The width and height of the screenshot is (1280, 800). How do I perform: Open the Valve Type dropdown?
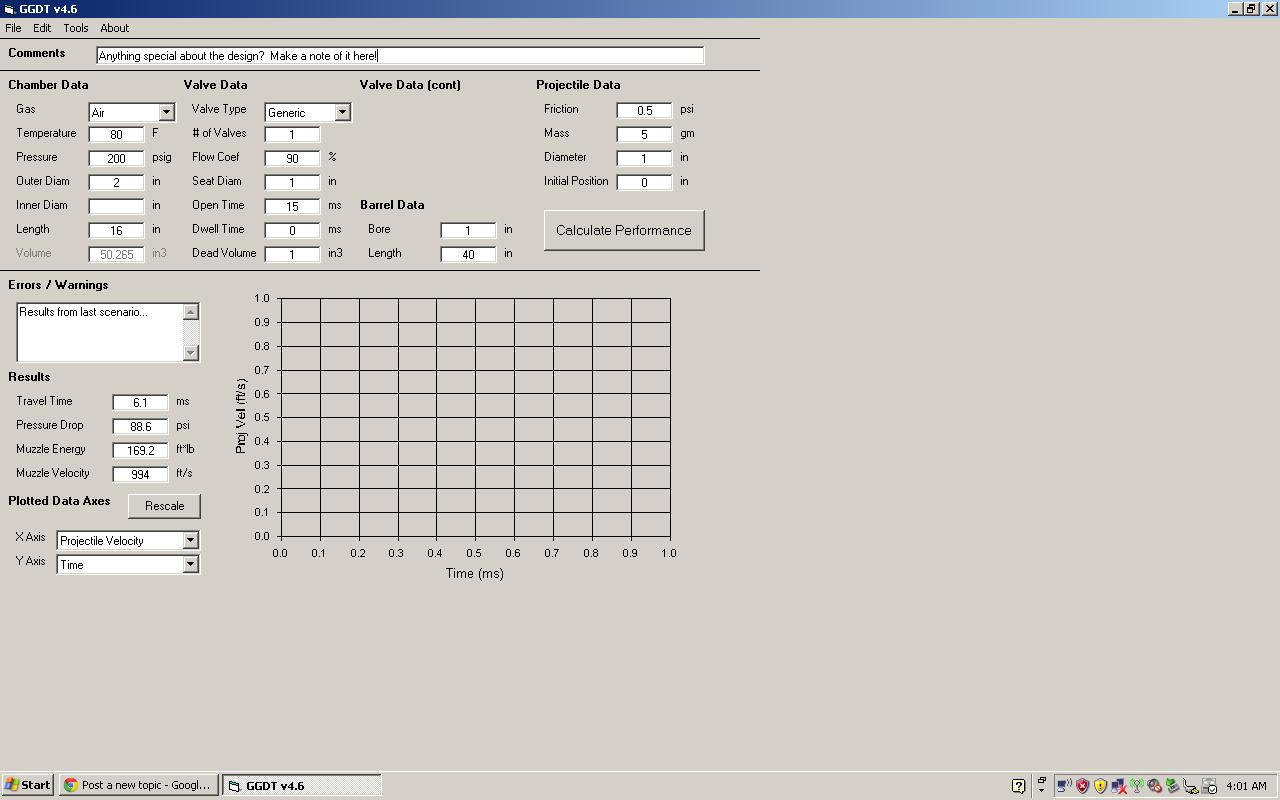click(342, 113)
